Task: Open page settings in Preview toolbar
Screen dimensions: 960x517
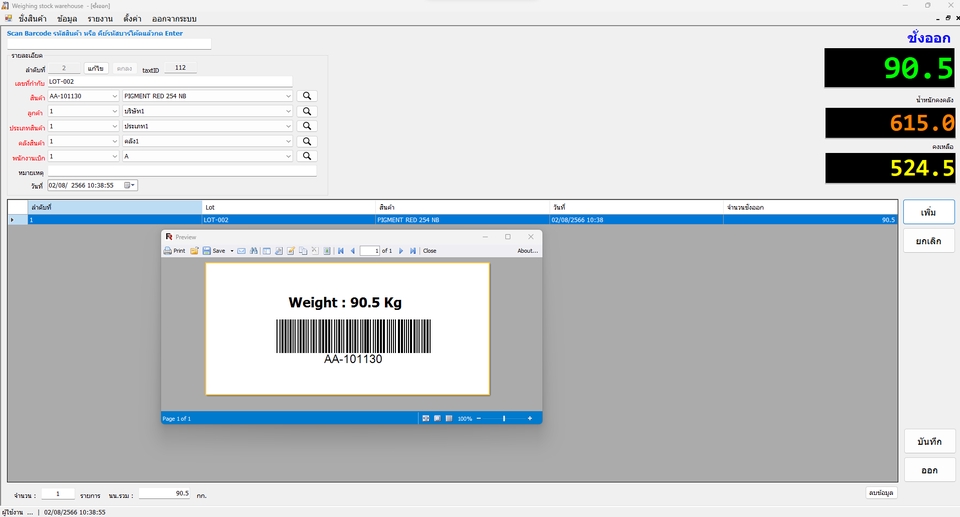Action: (x=279, y=251)
